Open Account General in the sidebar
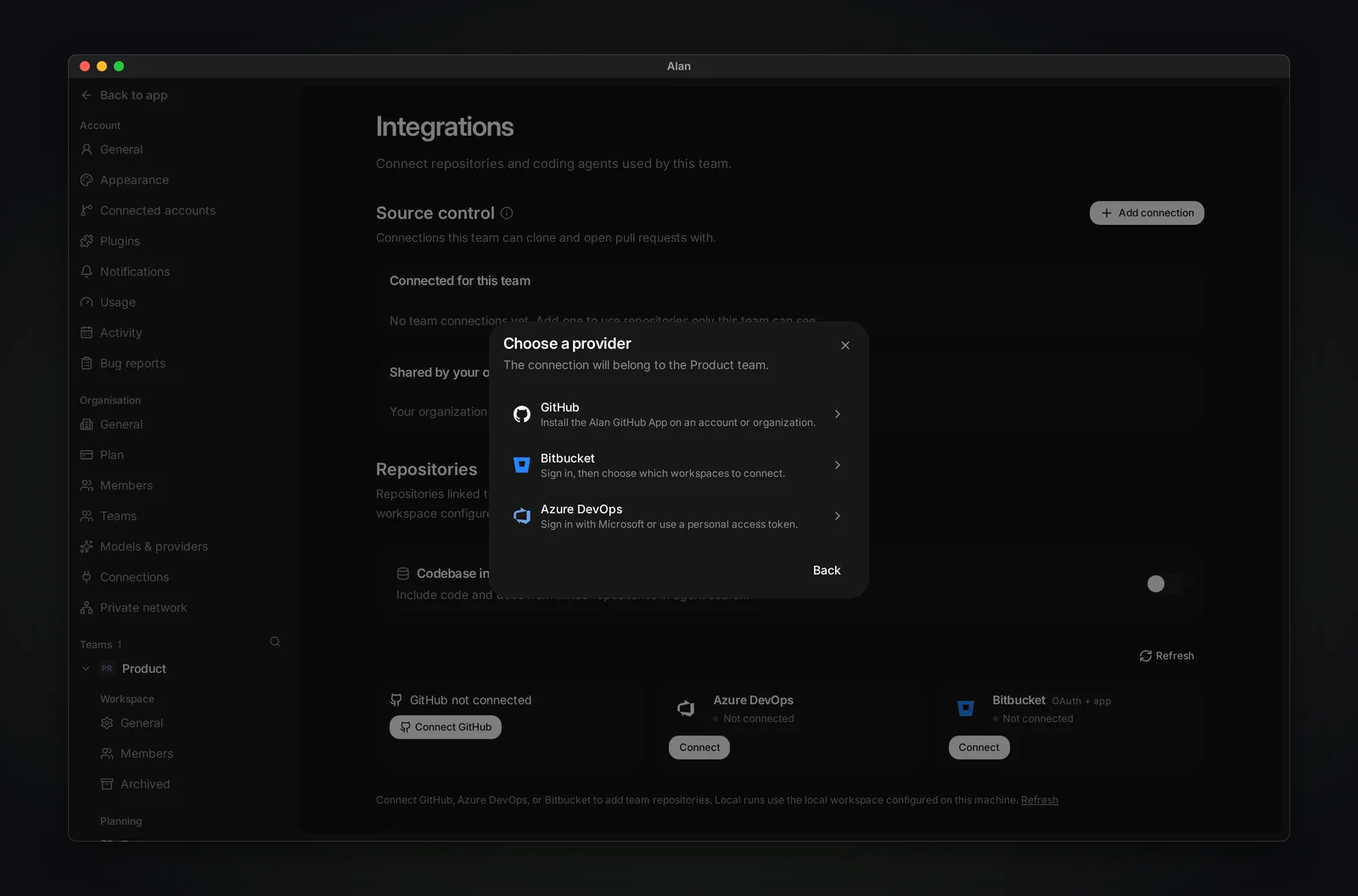Image resolution: width=1358 pixels, height=896 pixels. pyautogui.click(x=121, y=149)
